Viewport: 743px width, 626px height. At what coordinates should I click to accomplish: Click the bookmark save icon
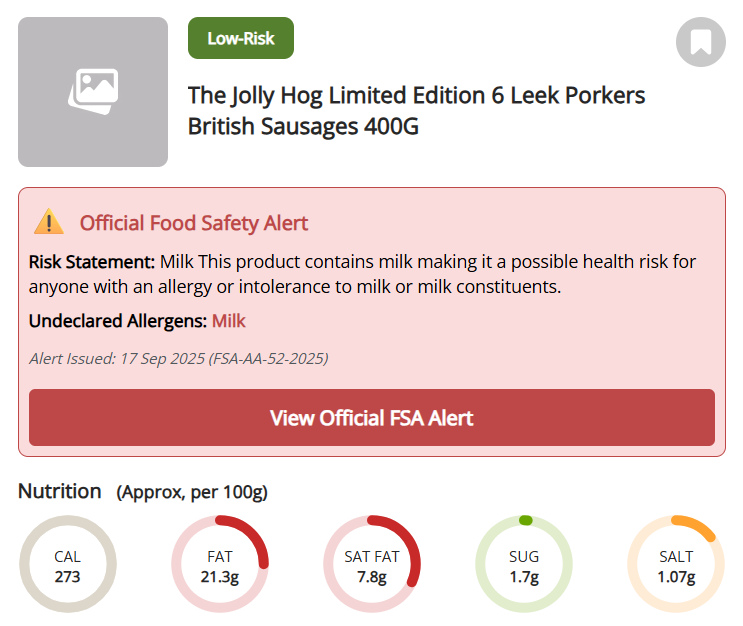[x=700, y=42]
